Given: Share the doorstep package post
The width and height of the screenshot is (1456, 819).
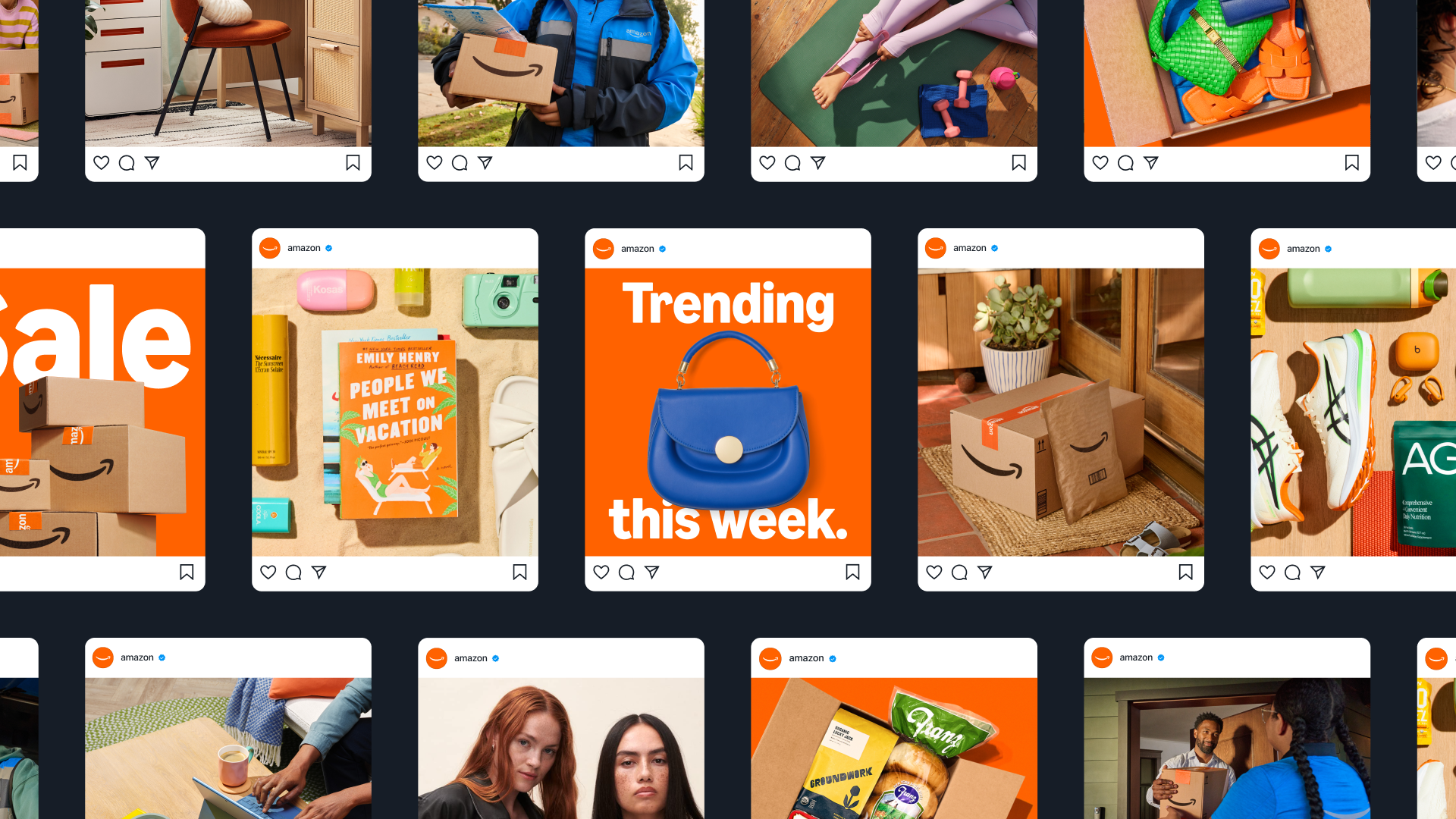Looking at the screenshot, I should (x=984, y=573).
